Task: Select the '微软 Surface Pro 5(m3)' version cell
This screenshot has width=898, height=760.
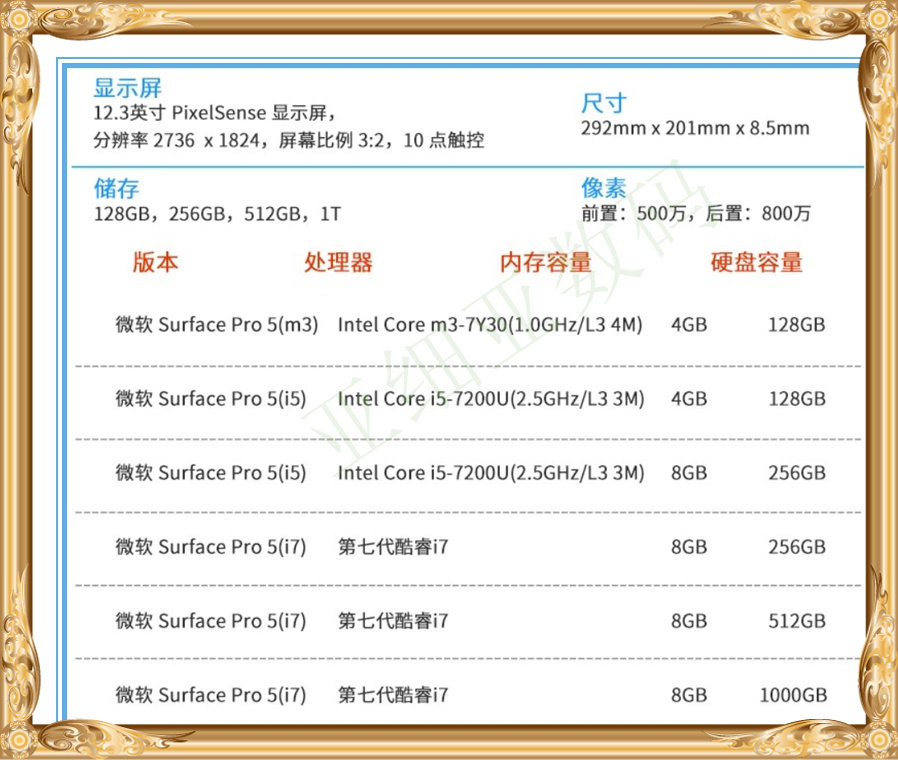Action: click(x=216, y=325)
